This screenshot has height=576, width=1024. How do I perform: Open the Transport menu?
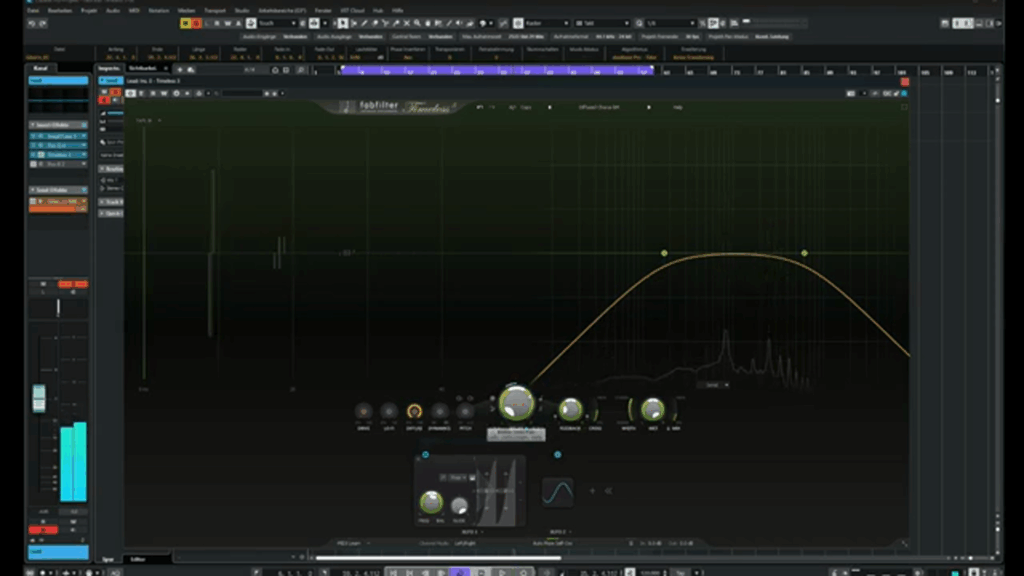click(x=215, y=10)
